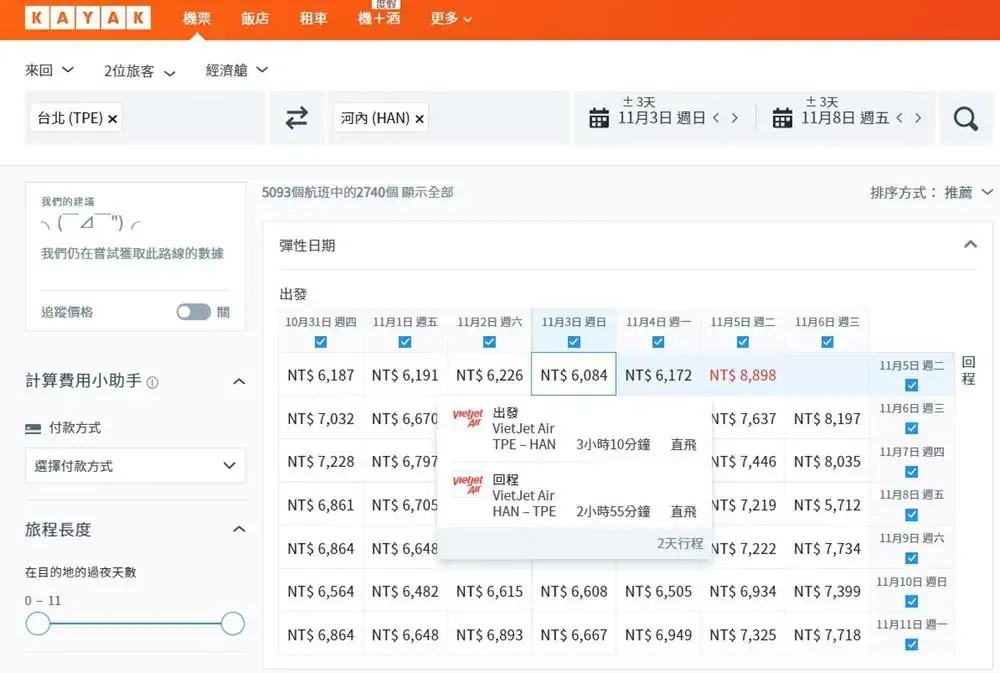Open the 排序方式 推薦 sort dropdown
This screenshot has width=1000, height=673.
pyautogui.click(x=932, y=192)
